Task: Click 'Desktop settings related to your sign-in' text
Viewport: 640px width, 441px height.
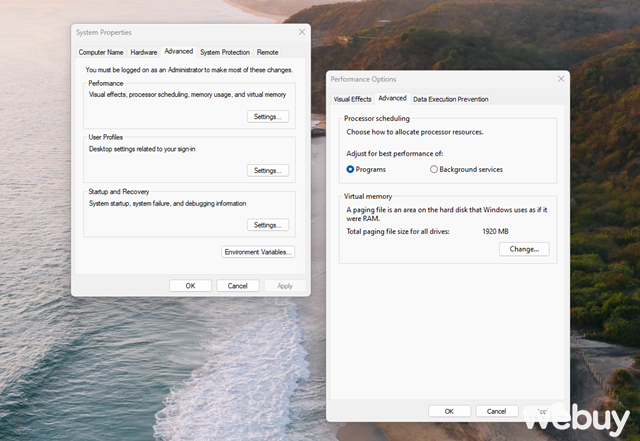Action: [142, 149]
